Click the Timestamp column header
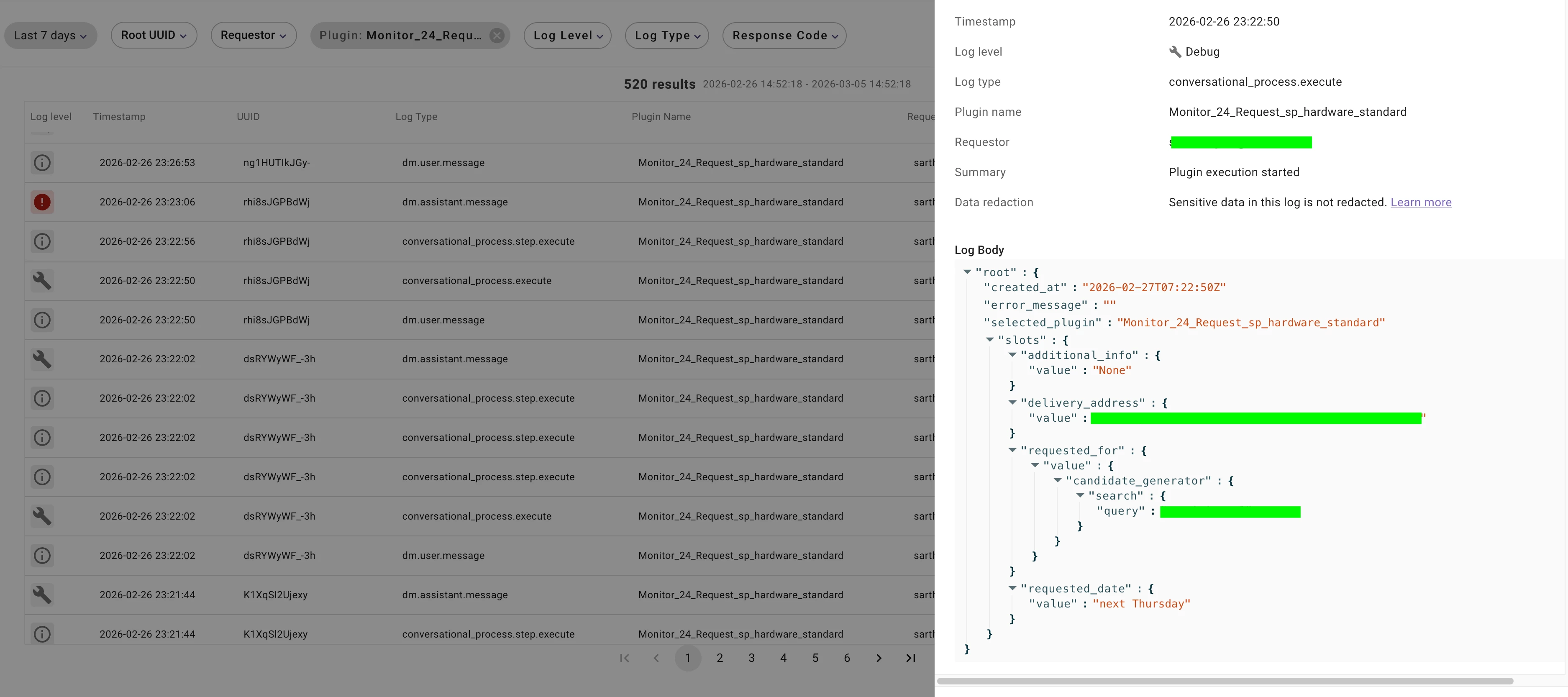The image size is (1568, 697). tap(119, 116)
